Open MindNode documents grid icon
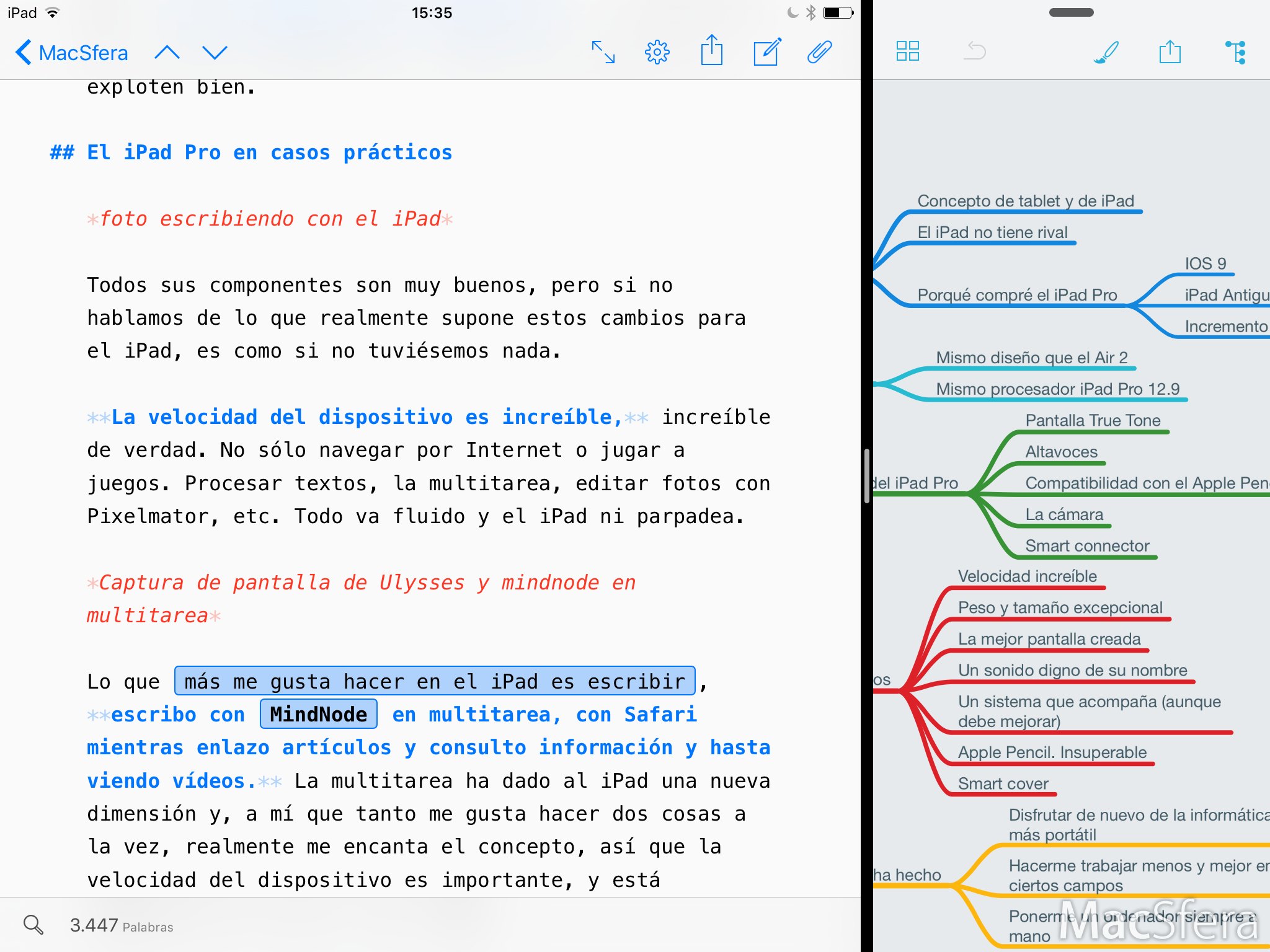 point(908,51)
